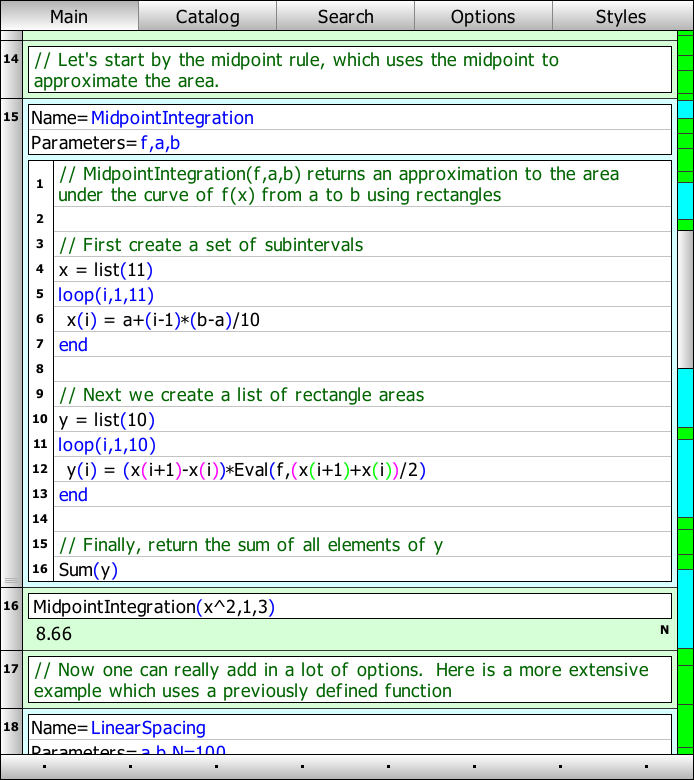Screen dimensions: 694x780
Task: Click the MidpointIntegration(x^2,1,3) input line
Action: 153,606
